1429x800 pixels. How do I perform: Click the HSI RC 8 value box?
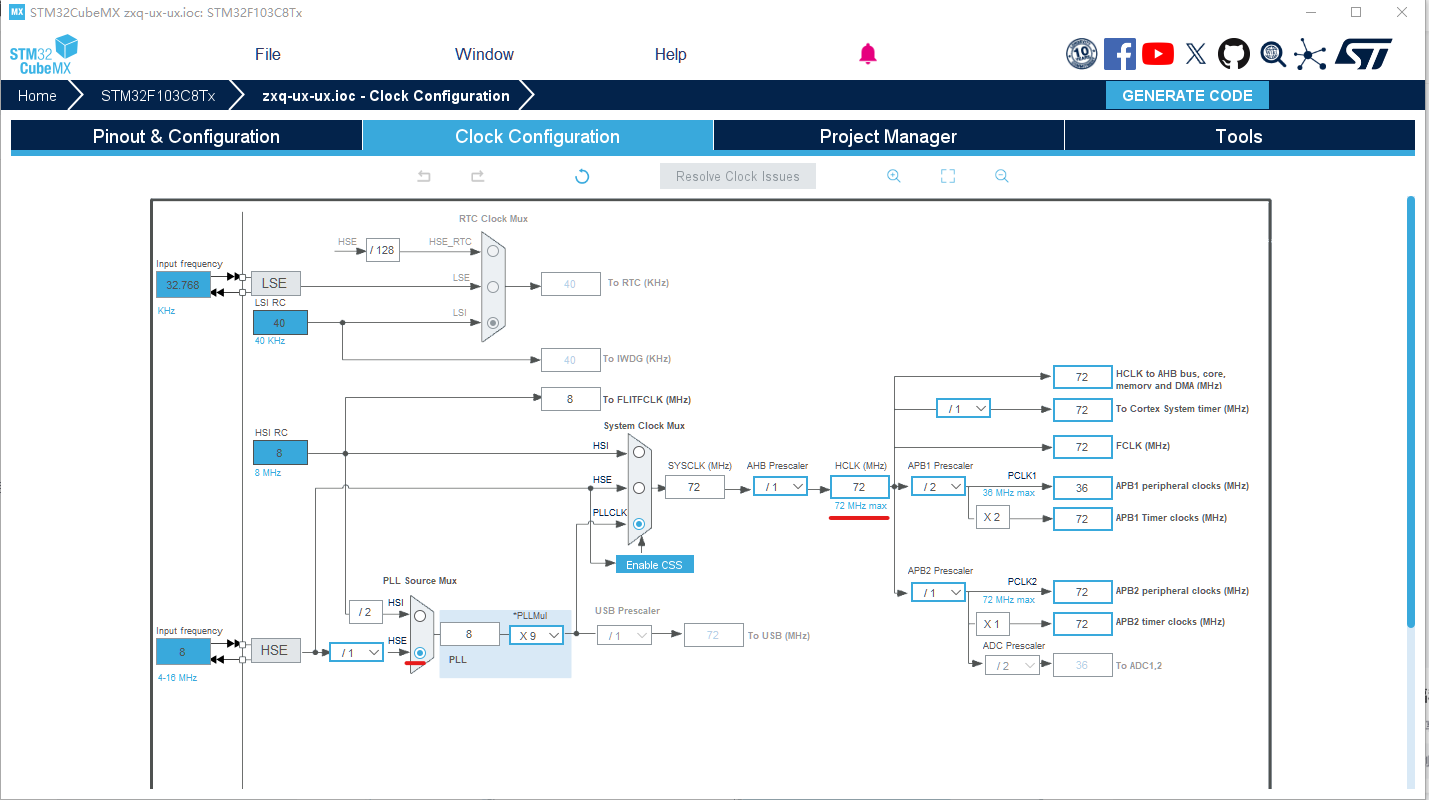click(280, 452)
